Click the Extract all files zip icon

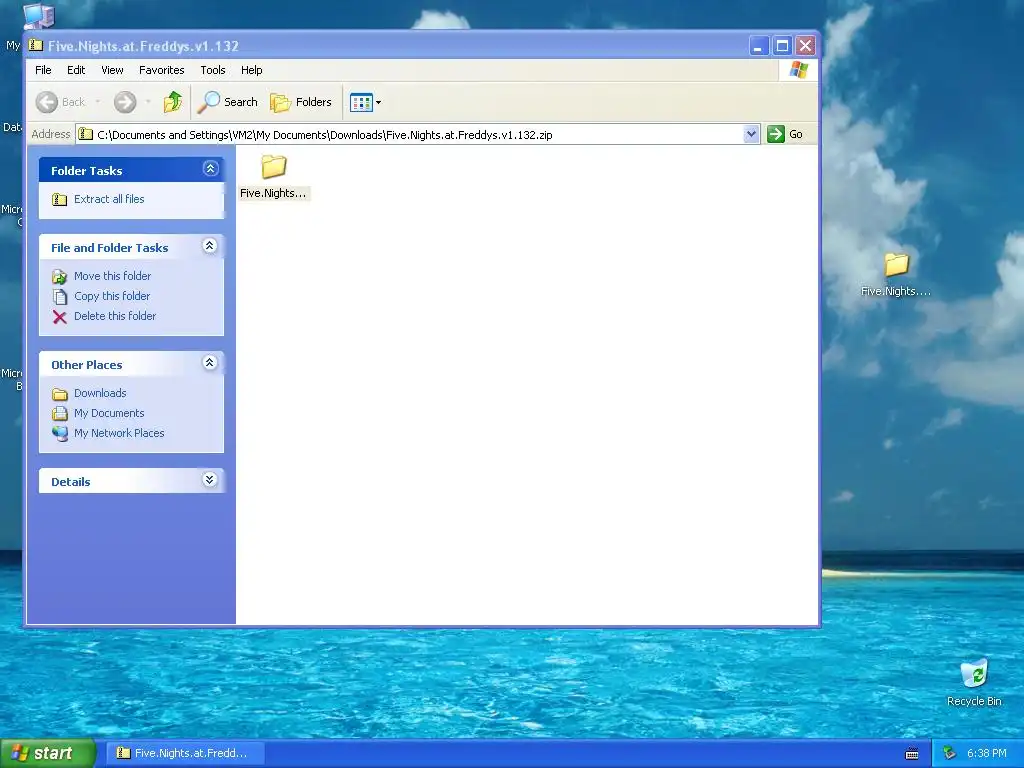pos(59,199)
